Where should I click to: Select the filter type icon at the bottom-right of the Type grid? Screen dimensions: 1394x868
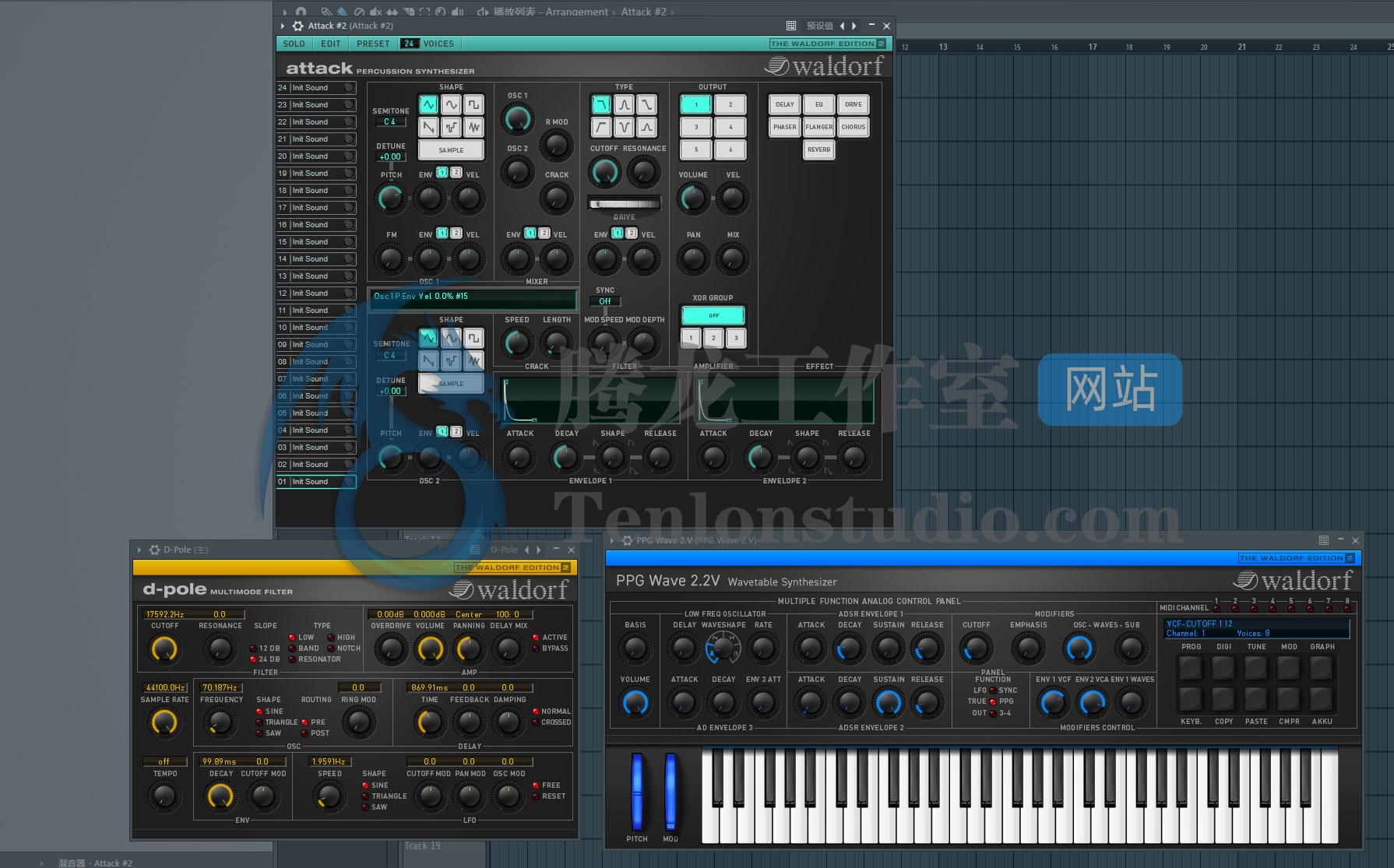(x=646, y=127)
